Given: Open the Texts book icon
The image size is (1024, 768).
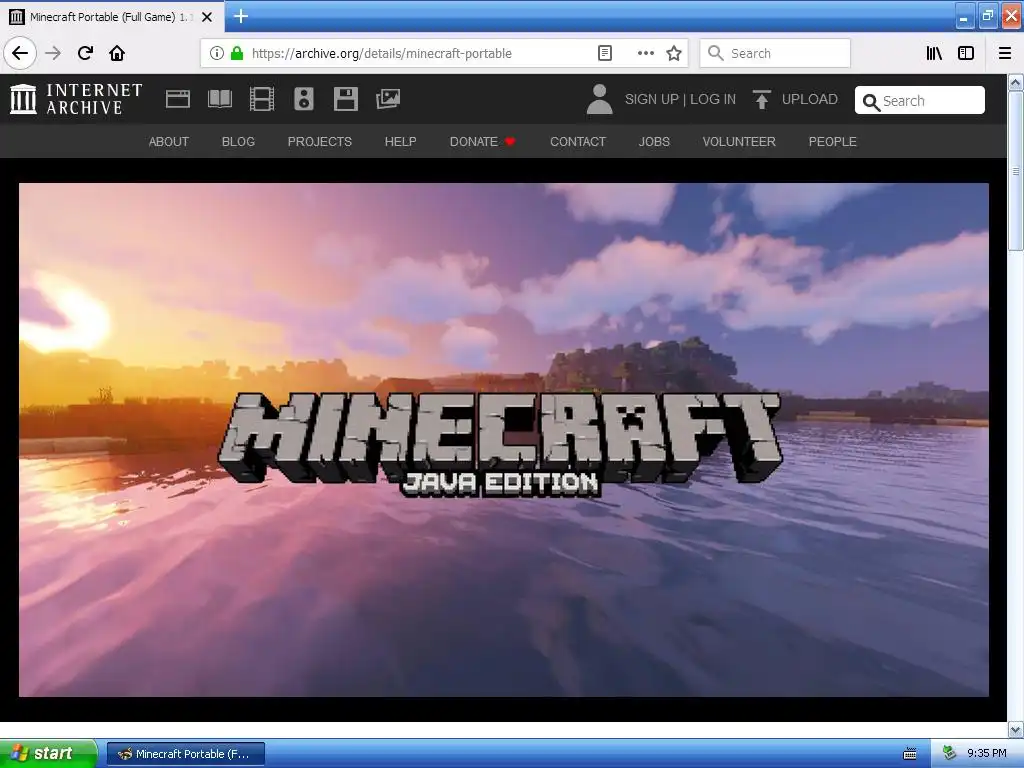Looking at the screenshot, I should coord(220,99).
